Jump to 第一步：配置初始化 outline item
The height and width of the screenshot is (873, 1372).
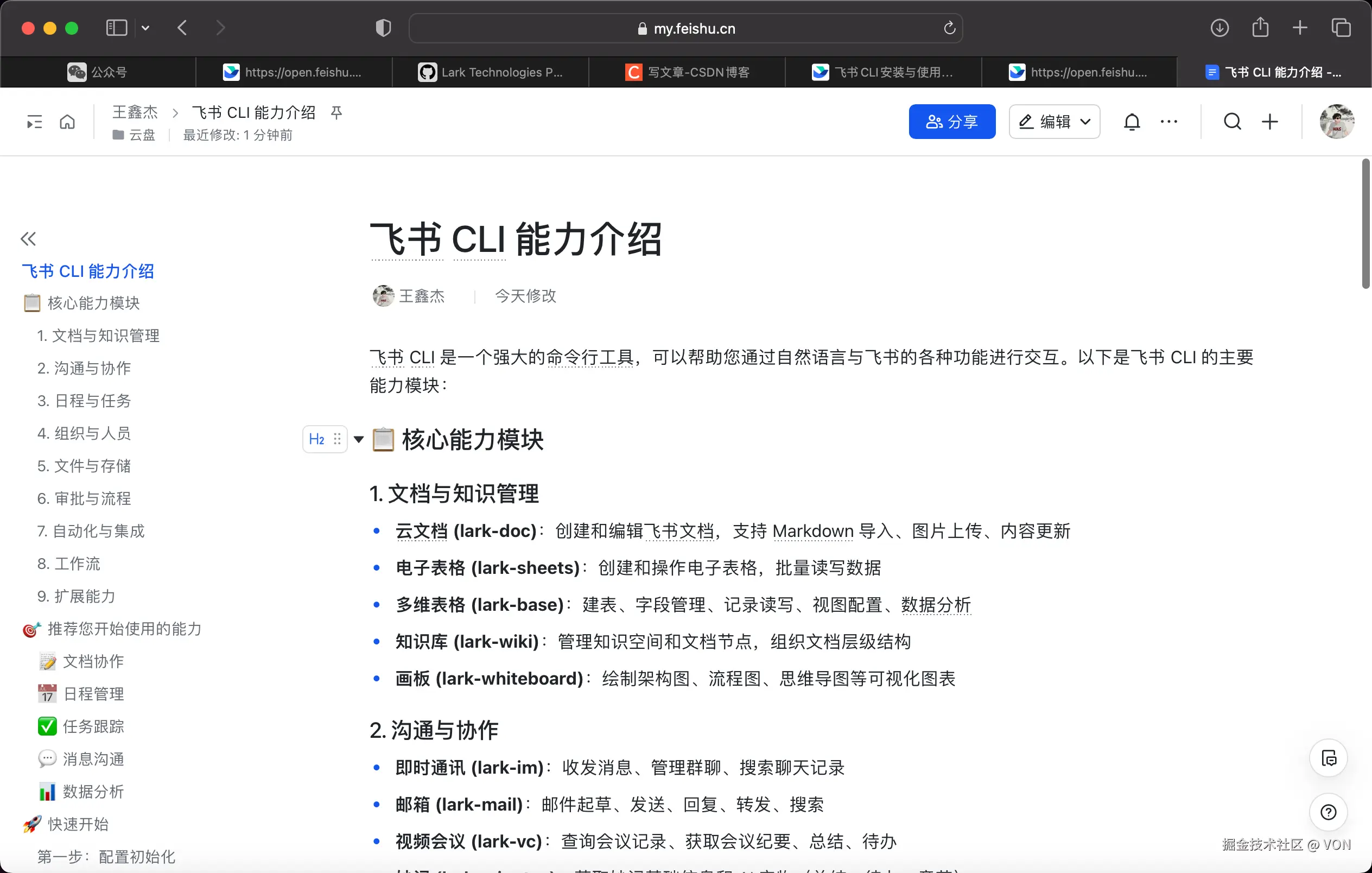click(x=106, y=857)
